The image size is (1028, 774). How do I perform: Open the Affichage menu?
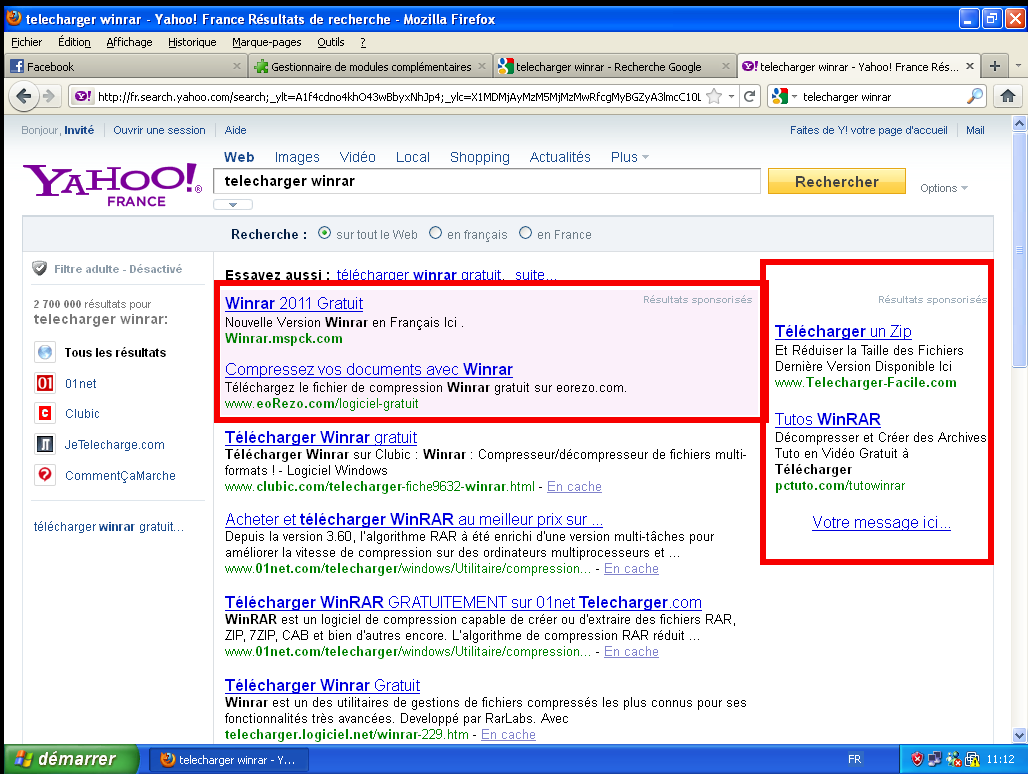(x=129, y=42)
